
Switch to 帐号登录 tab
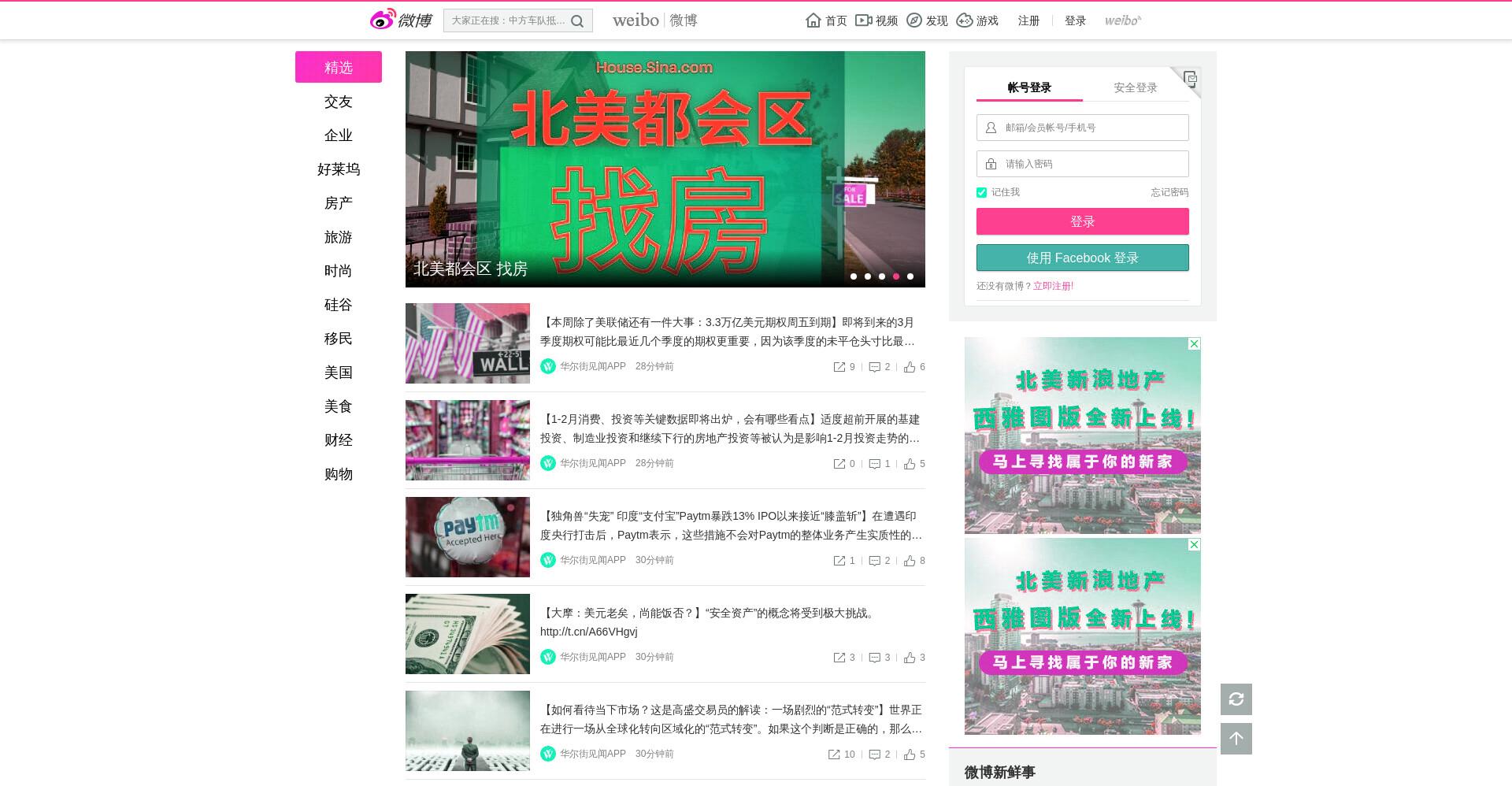pyautogui.click(x=1029, y=87)
